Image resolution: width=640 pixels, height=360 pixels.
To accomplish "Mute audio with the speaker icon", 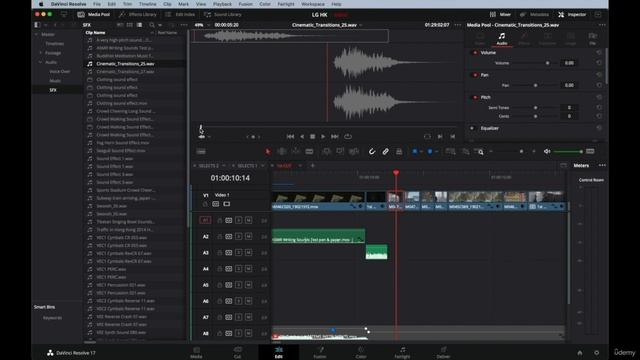I will 547,151.
